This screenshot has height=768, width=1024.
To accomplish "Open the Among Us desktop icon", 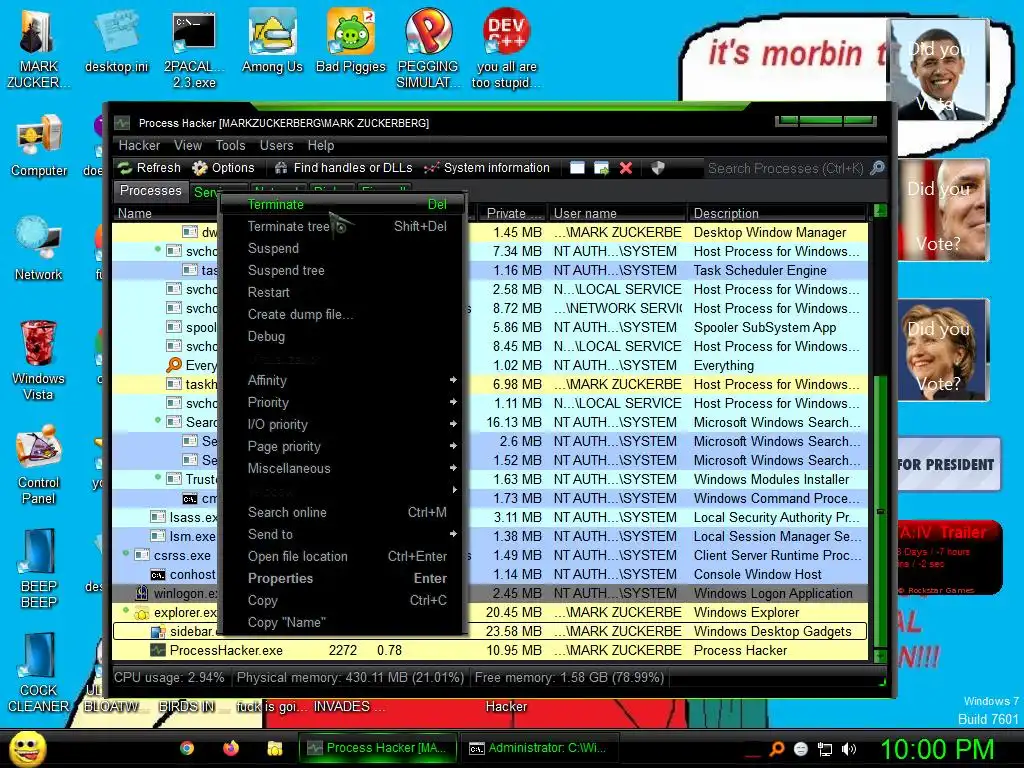I will [x=272, y=42].
